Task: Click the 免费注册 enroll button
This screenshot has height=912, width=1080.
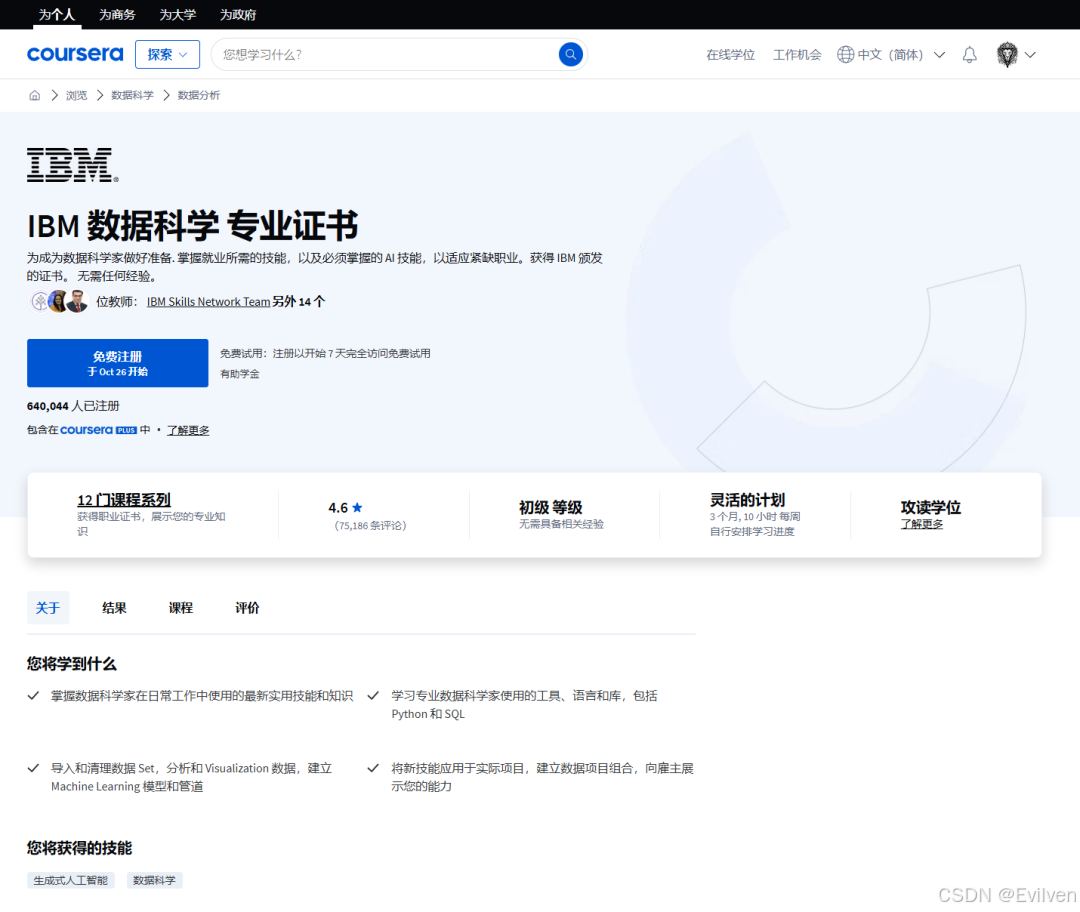Action: click(x=118, y=363)
